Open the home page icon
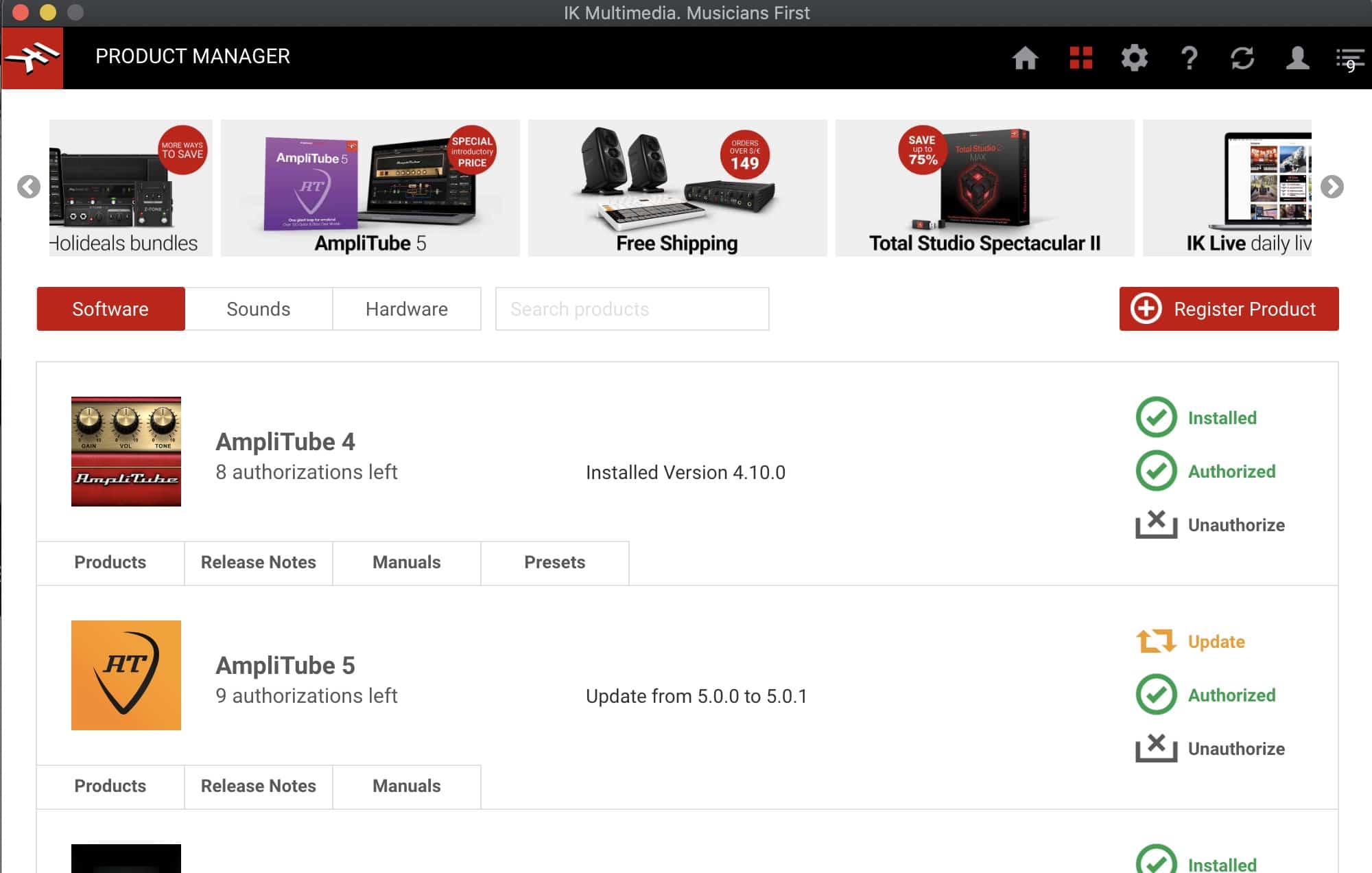Viewport: 1372px width, 873px height. pyautogui.click(x=1025, y=58)
